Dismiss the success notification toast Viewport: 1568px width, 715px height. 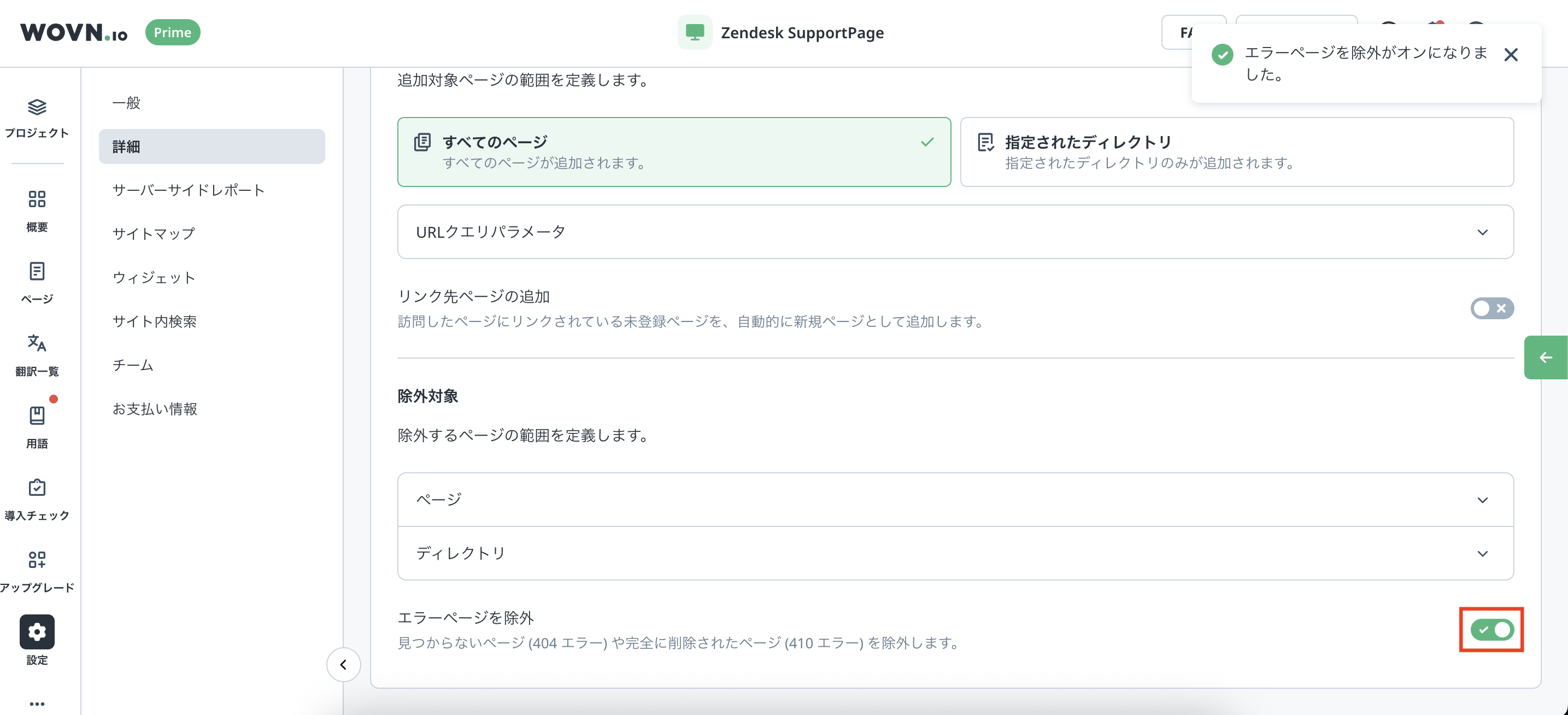tap(1510, 55)
